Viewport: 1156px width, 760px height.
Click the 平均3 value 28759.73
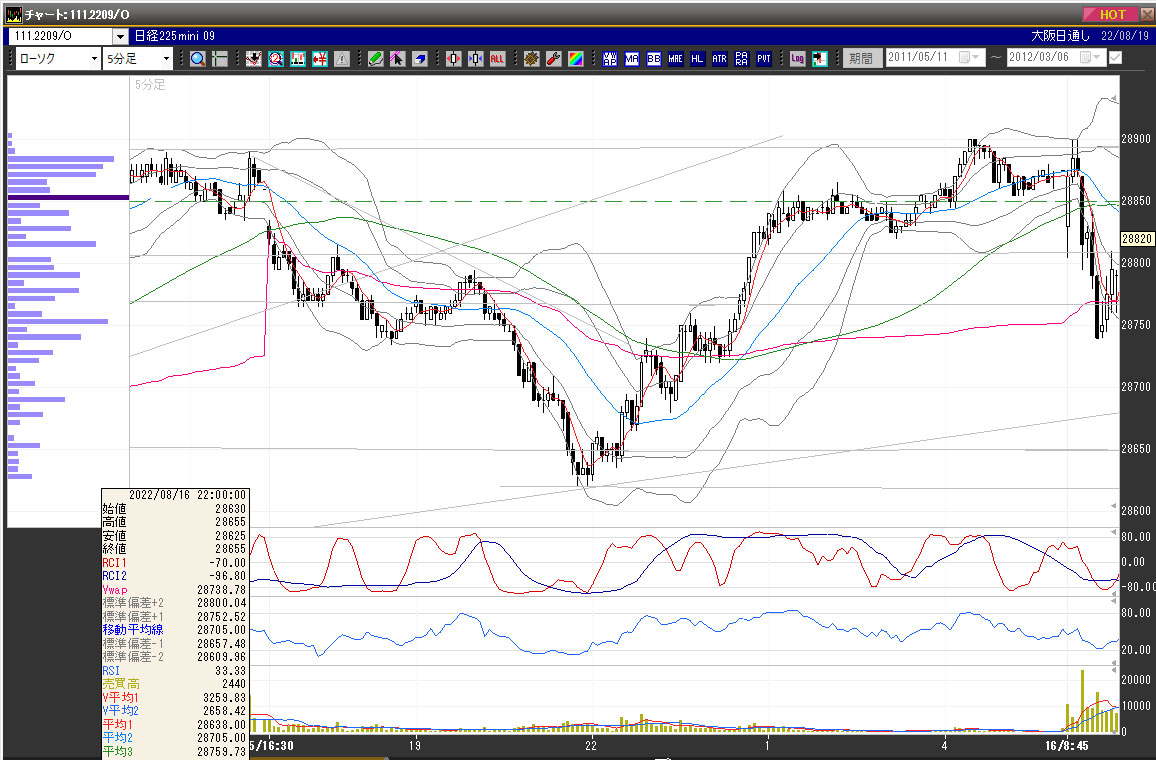point(221,751)
